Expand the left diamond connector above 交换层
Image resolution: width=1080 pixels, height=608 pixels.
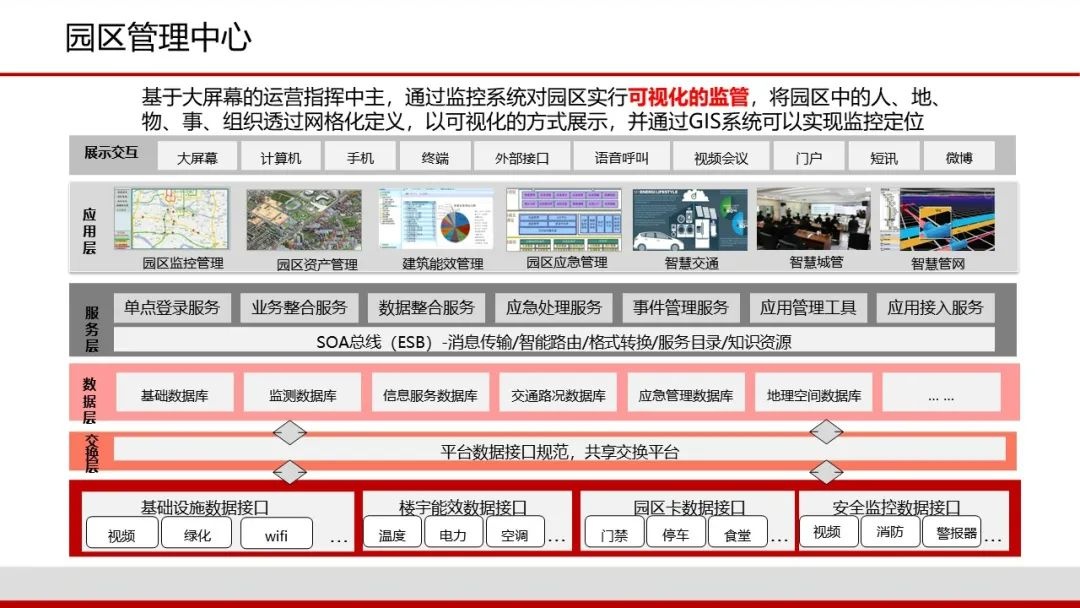coord(289,432)
